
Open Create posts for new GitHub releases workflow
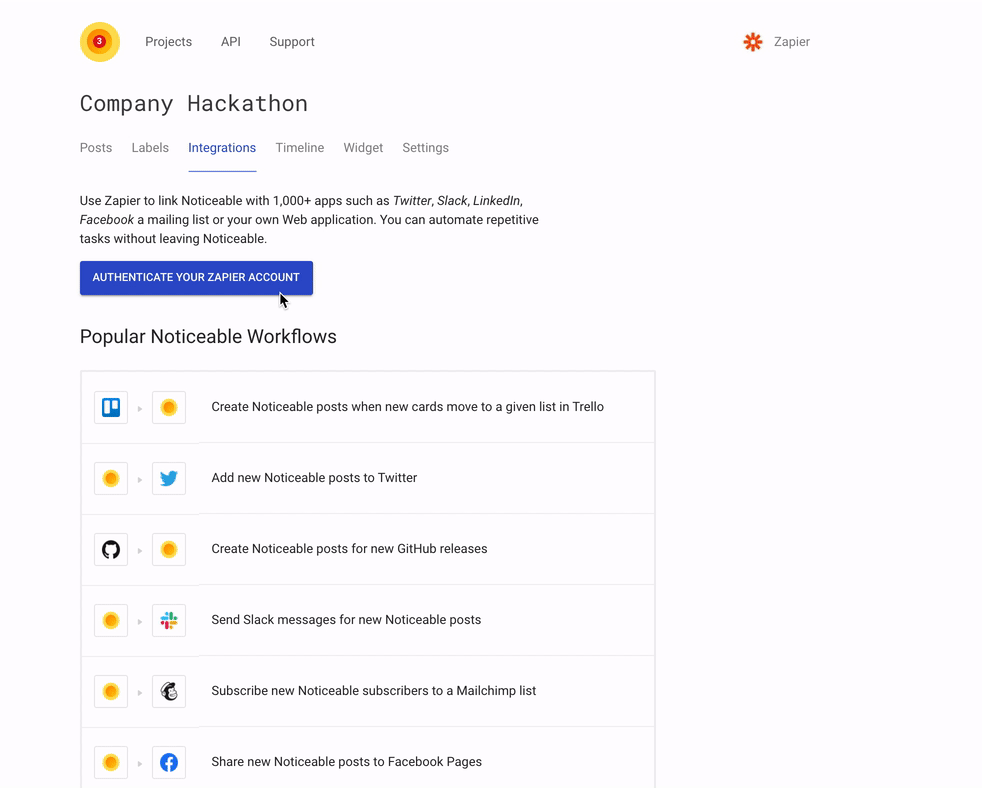[x=368, y=549]
